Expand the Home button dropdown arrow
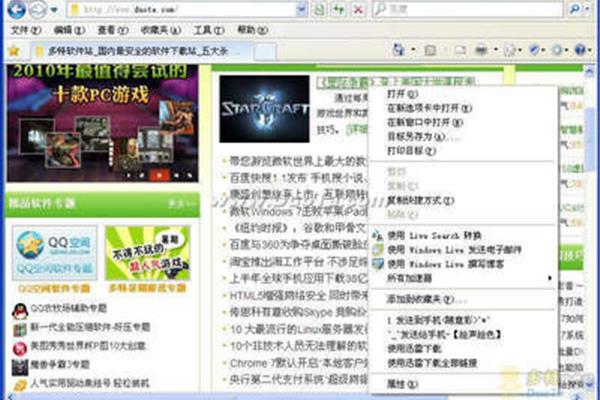 [x=413, y=50]
